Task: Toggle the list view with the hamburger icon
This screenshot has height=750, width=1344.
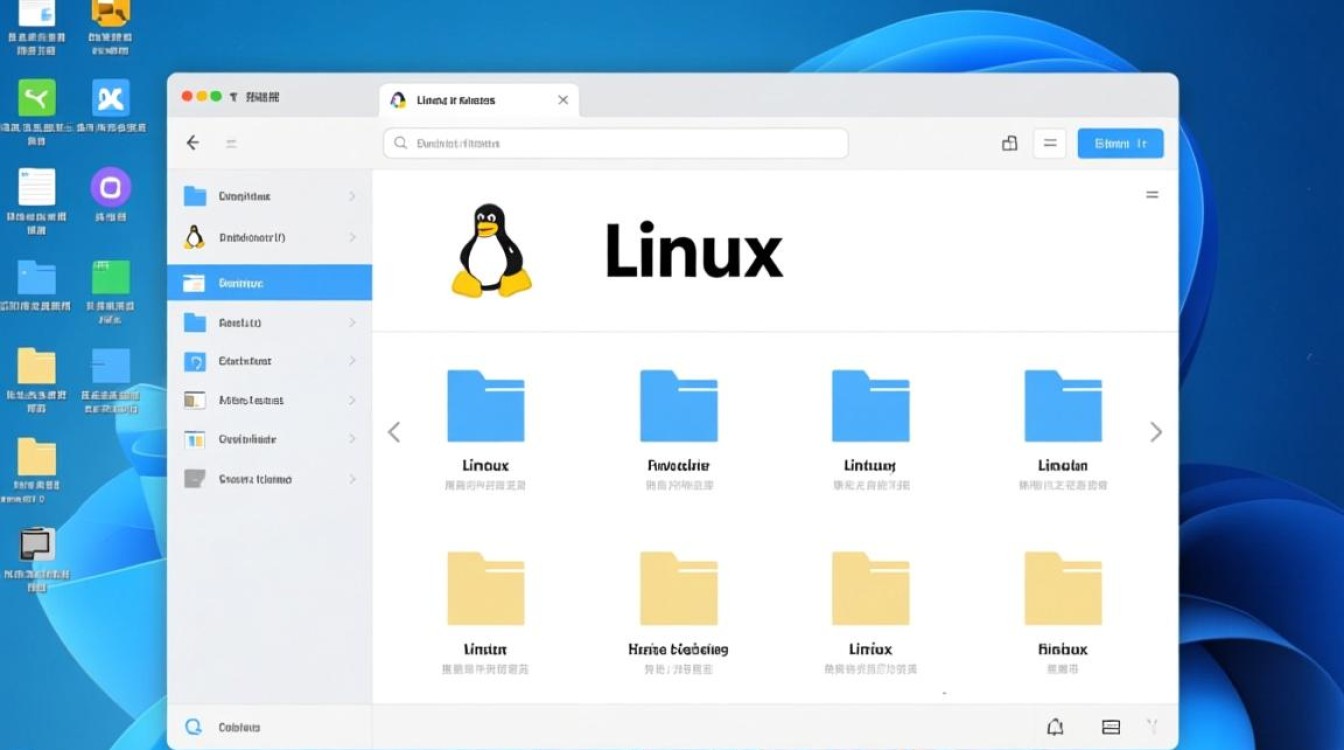Action: click(x=1049, y=143)
